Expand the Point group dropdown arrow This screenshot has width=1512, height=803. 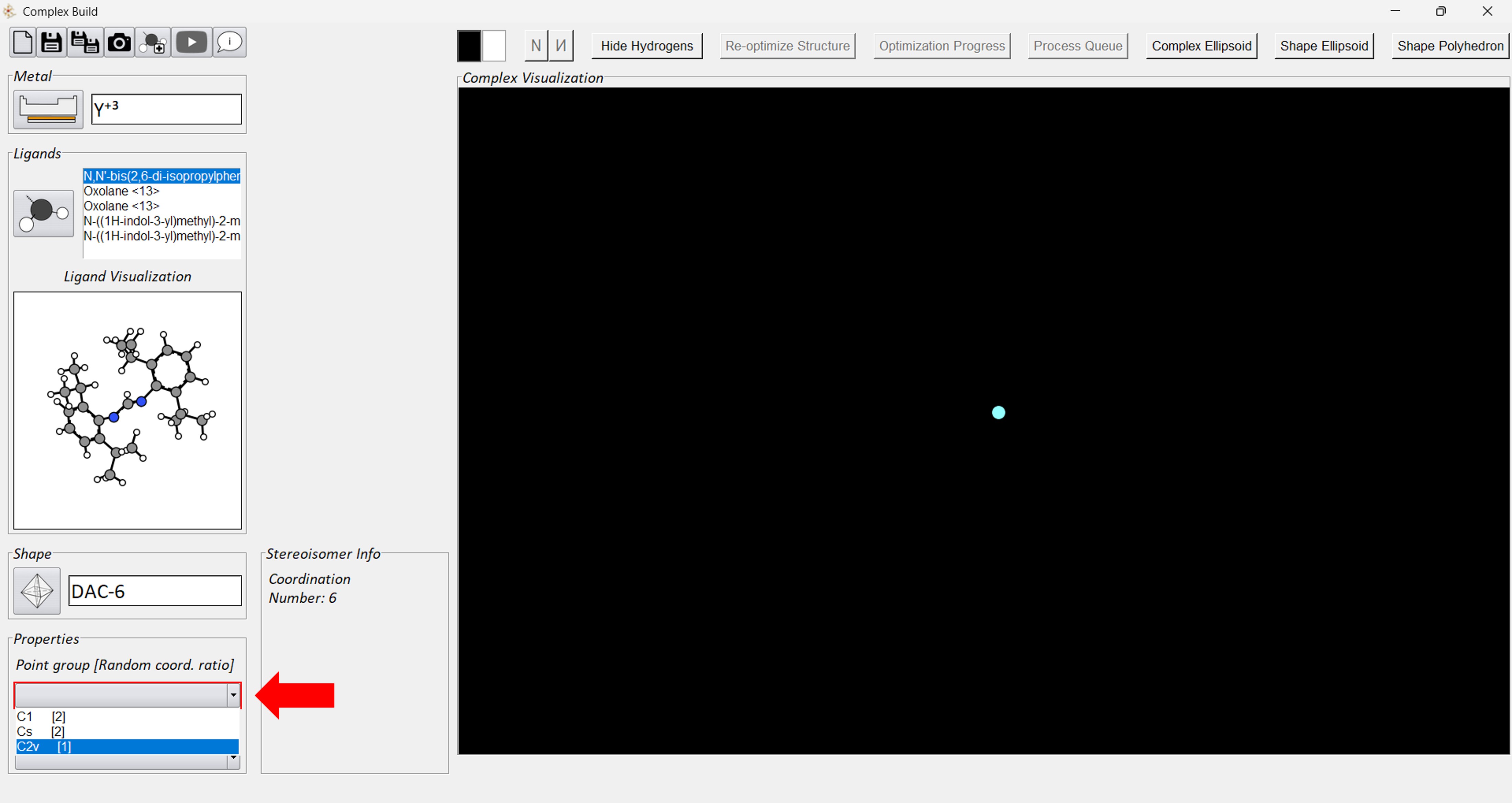click(x=233, y=695)
